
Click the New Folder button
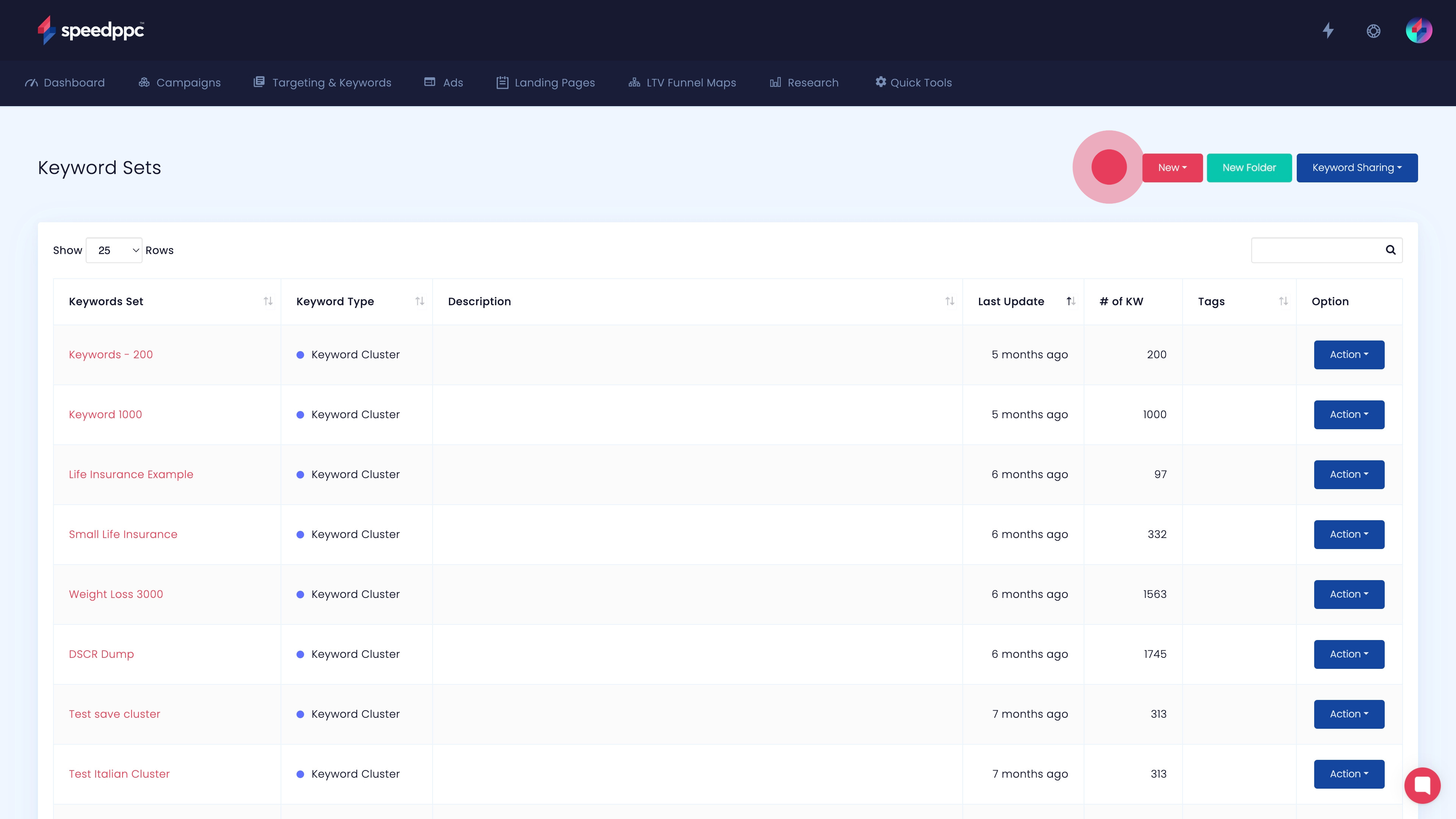[1249, 168]
